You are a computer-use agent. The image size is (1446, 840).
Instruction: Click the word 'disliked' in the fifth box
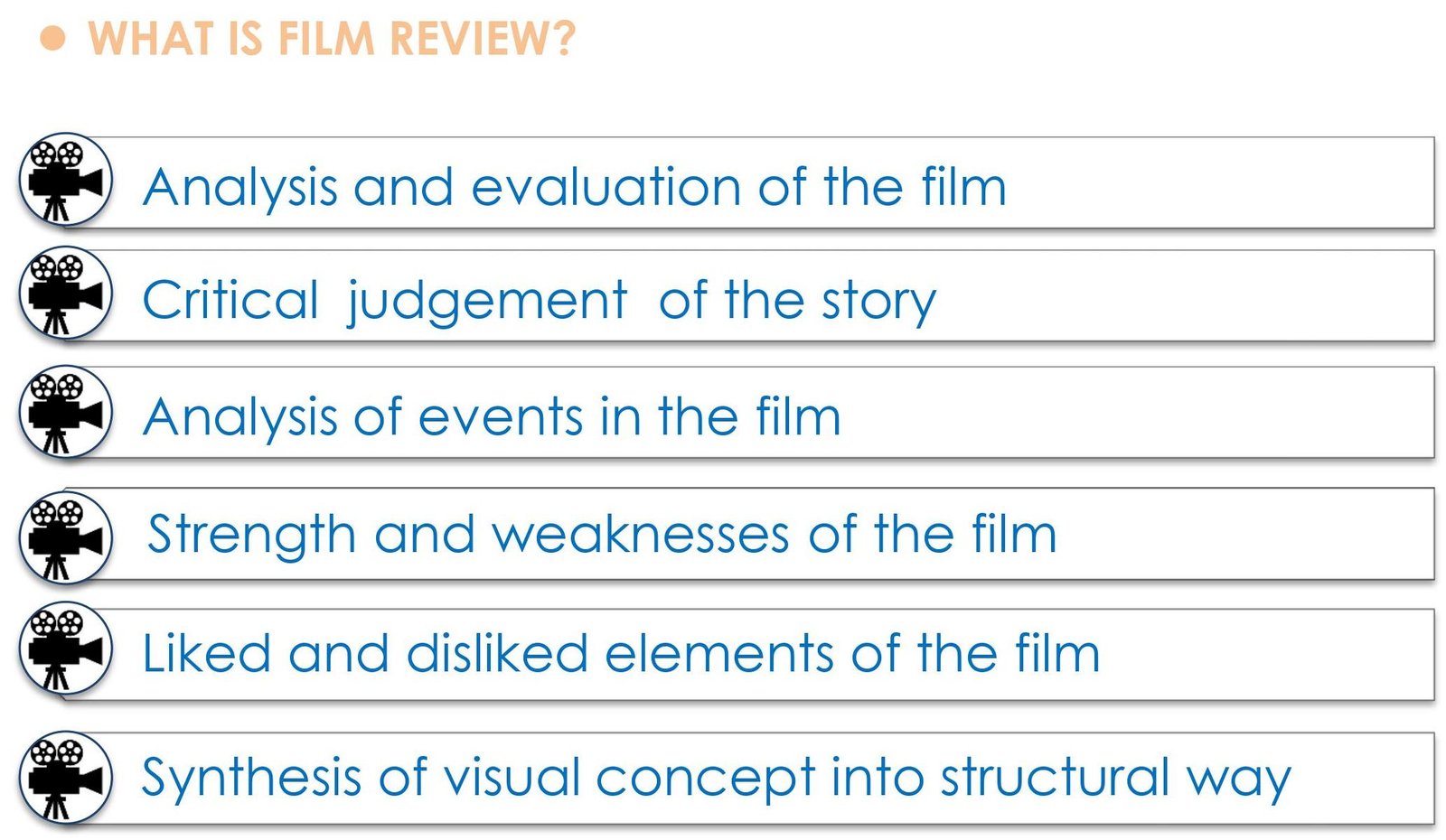(x=497, y=652)
